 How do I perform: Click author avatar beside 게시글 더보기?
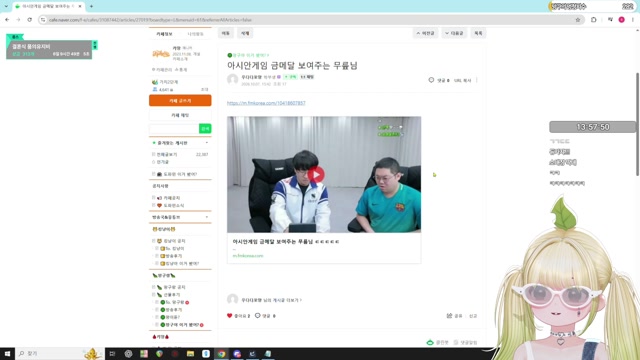pos(233,300)
